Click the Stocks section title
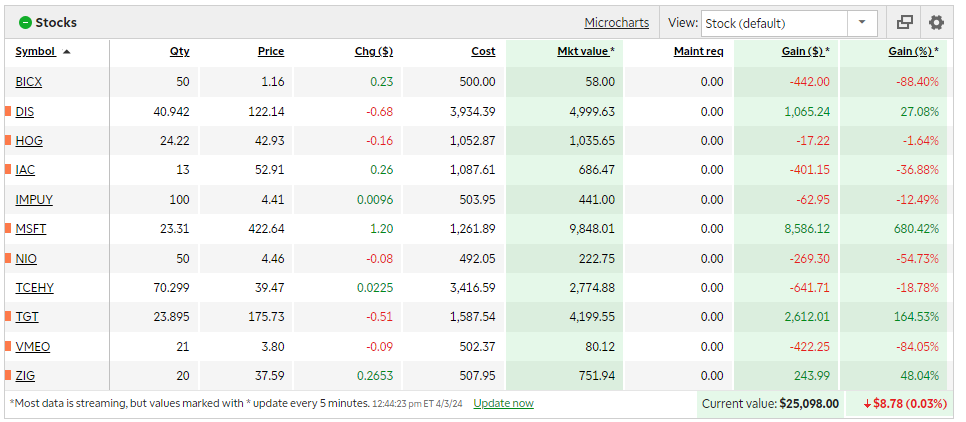This screenshot has height=422, width=966. click(x=56, y=23)
